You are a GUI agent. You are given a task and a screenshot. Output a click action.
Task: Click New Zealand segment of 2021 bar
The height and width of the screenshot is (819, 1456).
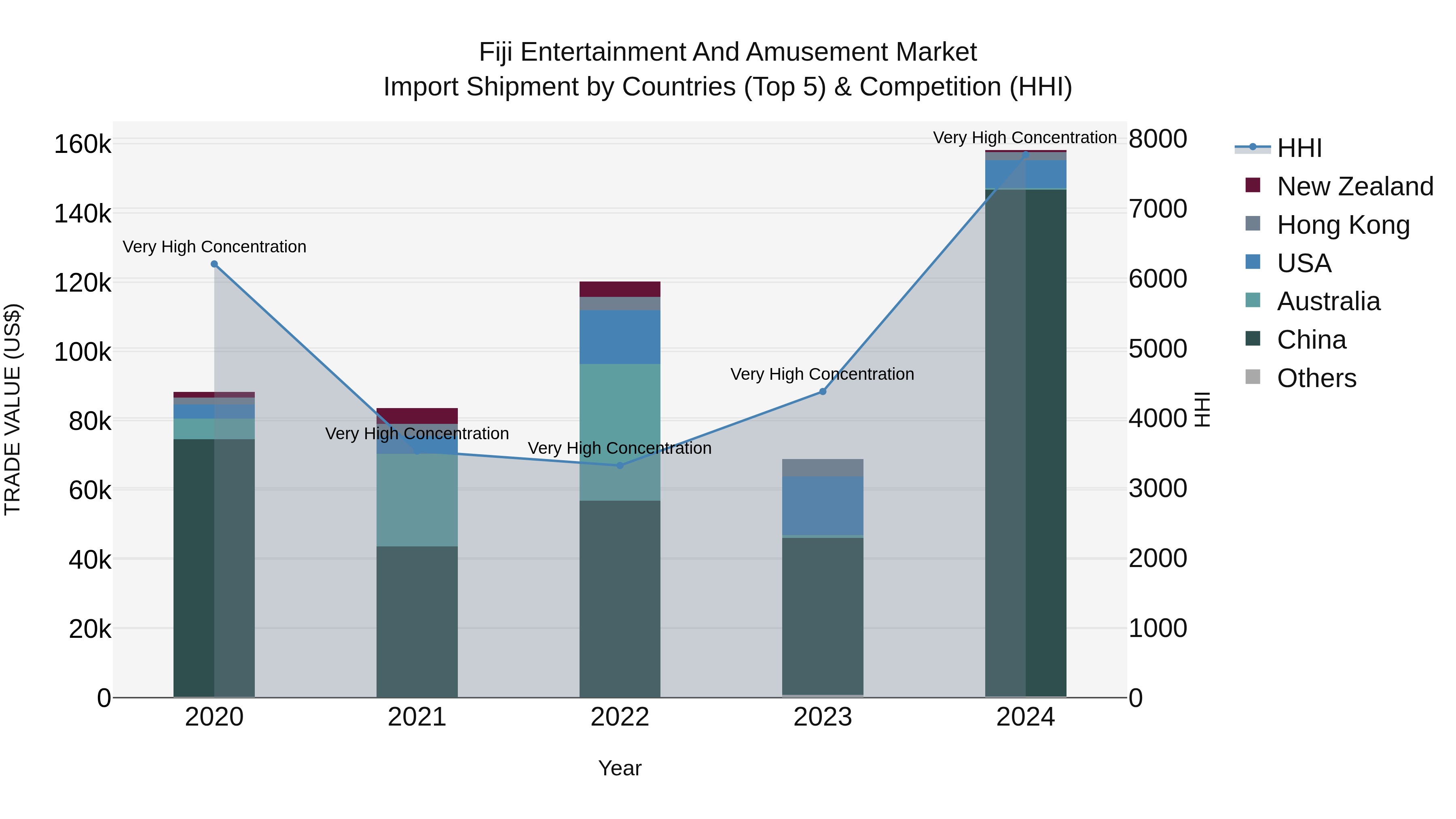click(417, 416)
